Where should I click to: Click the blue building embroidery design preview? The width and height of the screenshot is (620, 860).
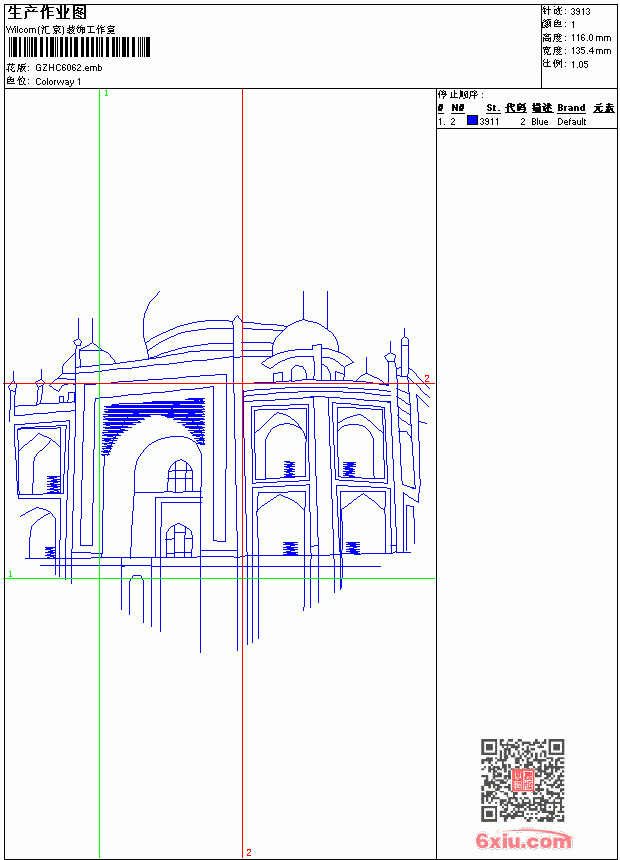click(x=220, y=472)
